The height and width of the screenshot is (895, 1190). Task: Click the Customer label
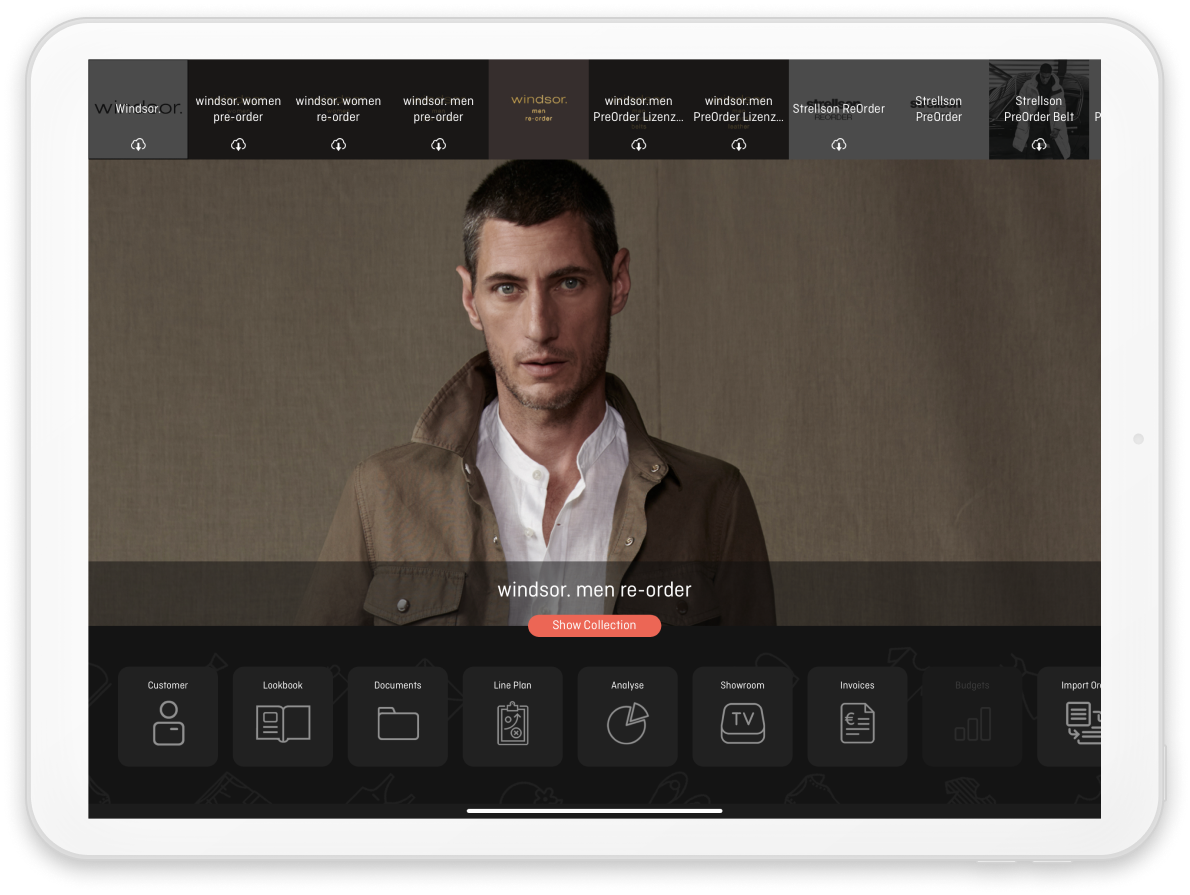(x=168, y=685)
